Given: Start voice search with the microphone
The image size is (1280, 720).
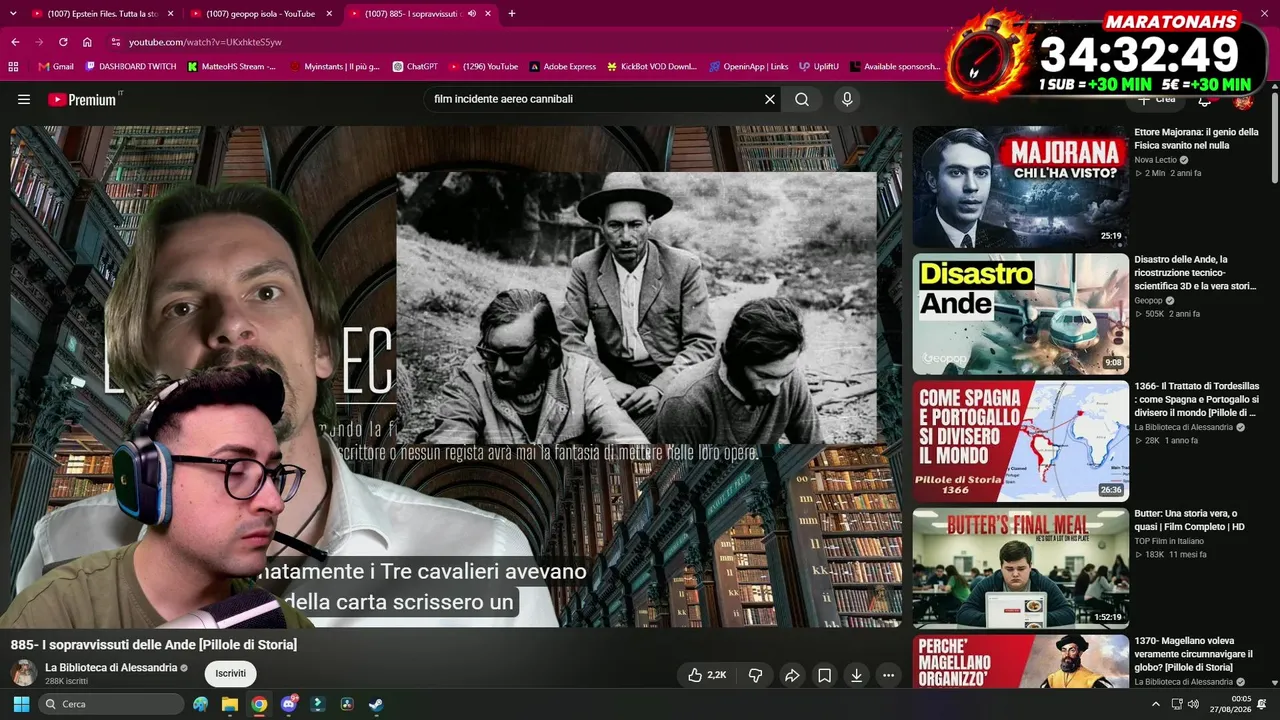Looking at the screenshot, I should [x=847, y=100].
